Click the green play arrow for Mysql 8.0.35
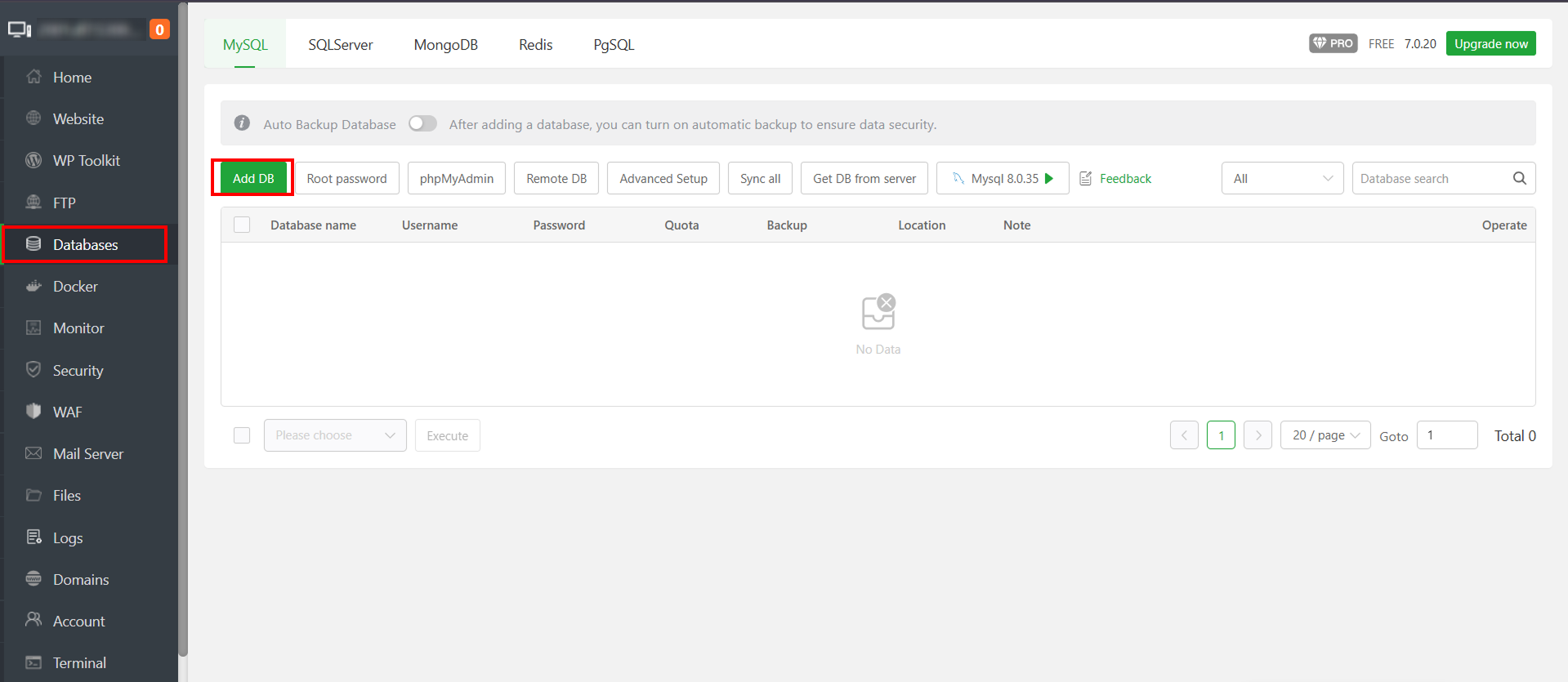 coord(1049,178)
